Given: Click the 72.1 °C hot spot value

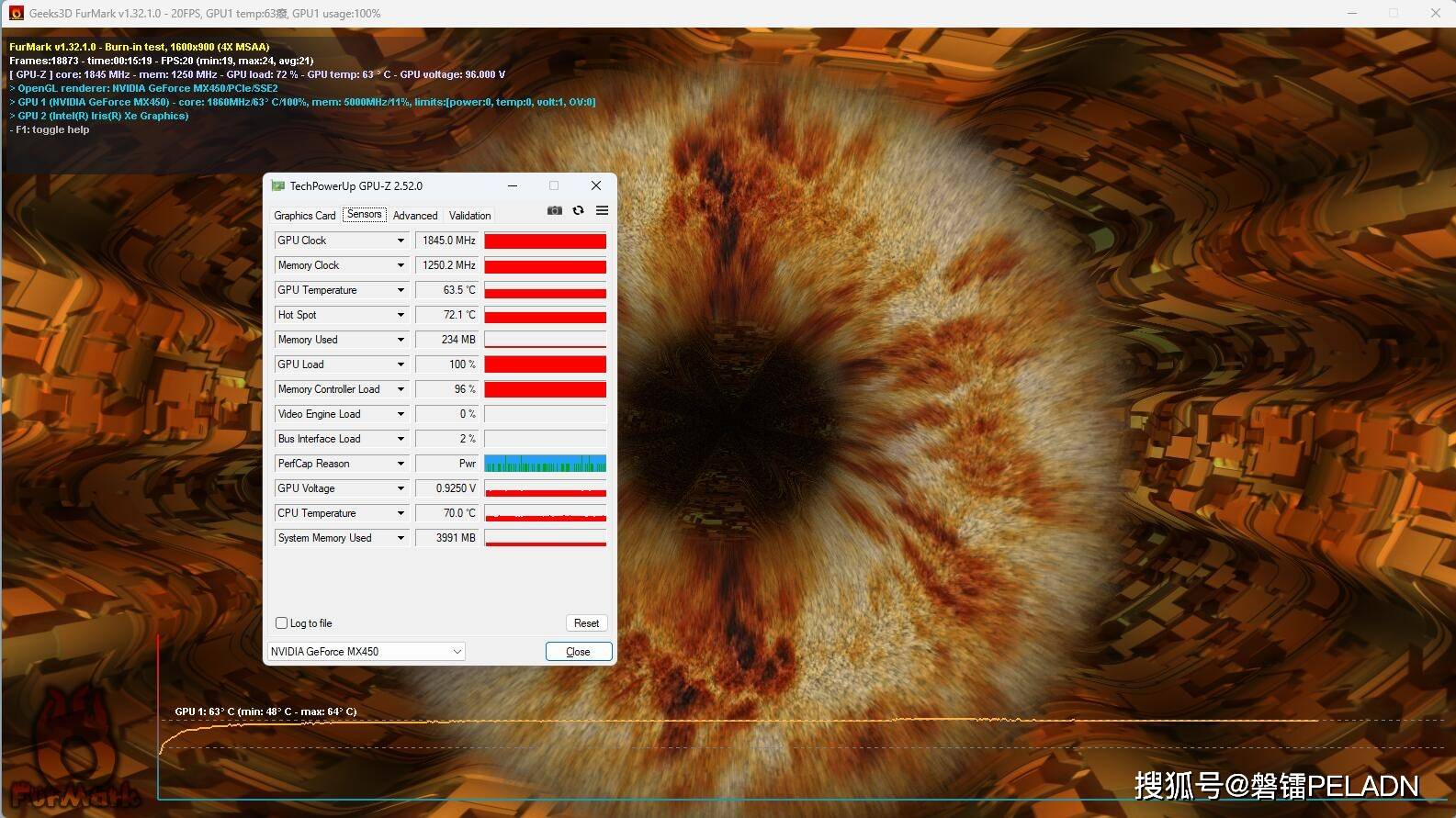Looking at the screenshot, I should 447,315.
